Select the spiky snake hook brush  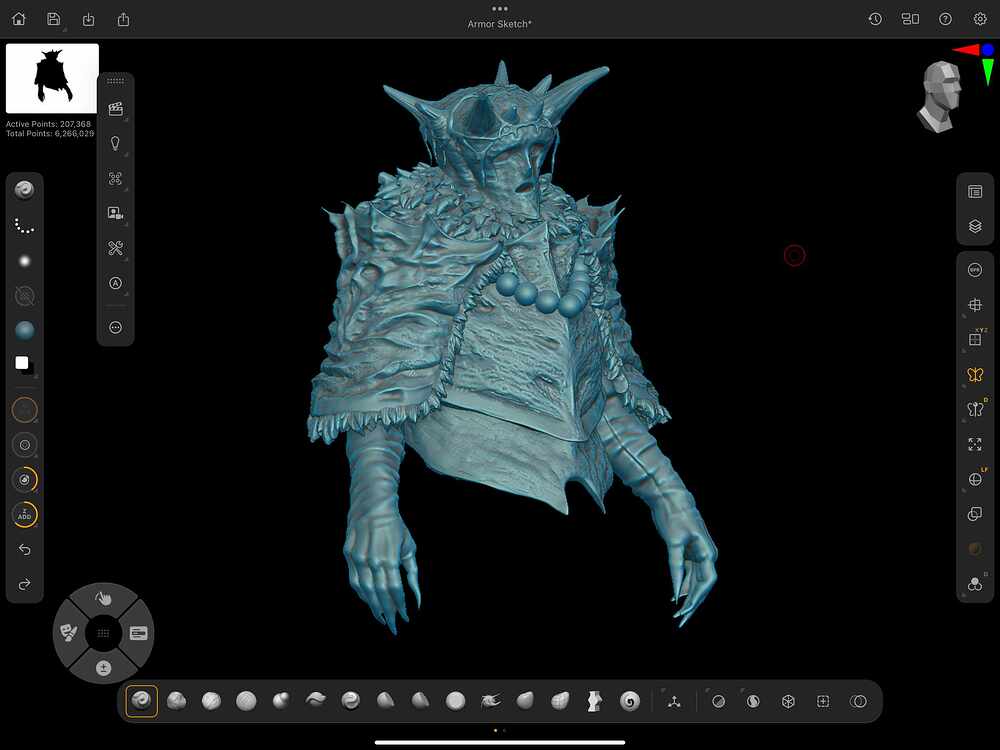pos(490,702)
